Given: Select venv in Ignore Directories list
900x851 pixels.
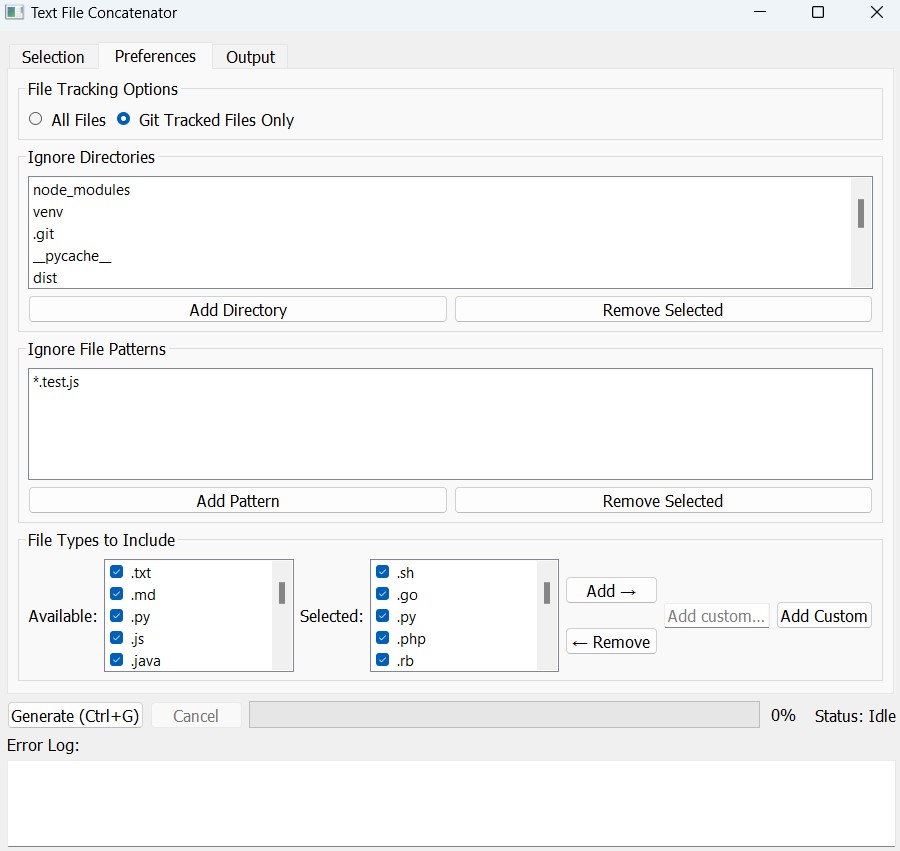Looking at the screenshot, I should pos(439,212).
